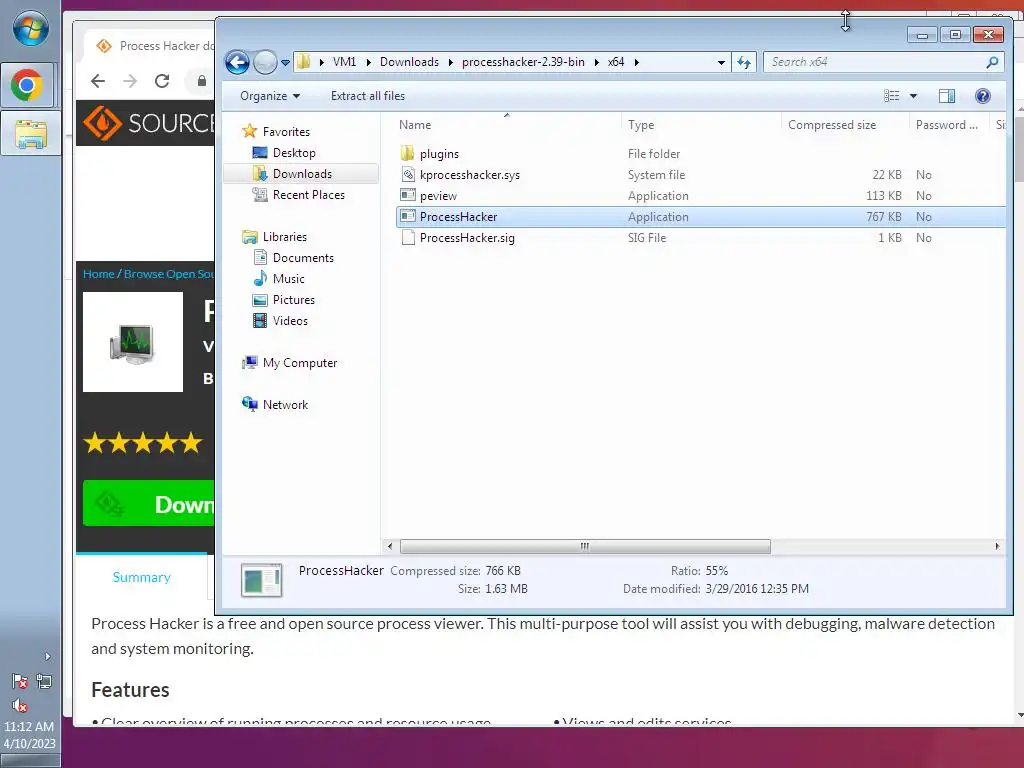Image resolution: width=1024 pixels, height=768 pixels.
Task: Toggle the preview pane button
Action: coord(947,96)
